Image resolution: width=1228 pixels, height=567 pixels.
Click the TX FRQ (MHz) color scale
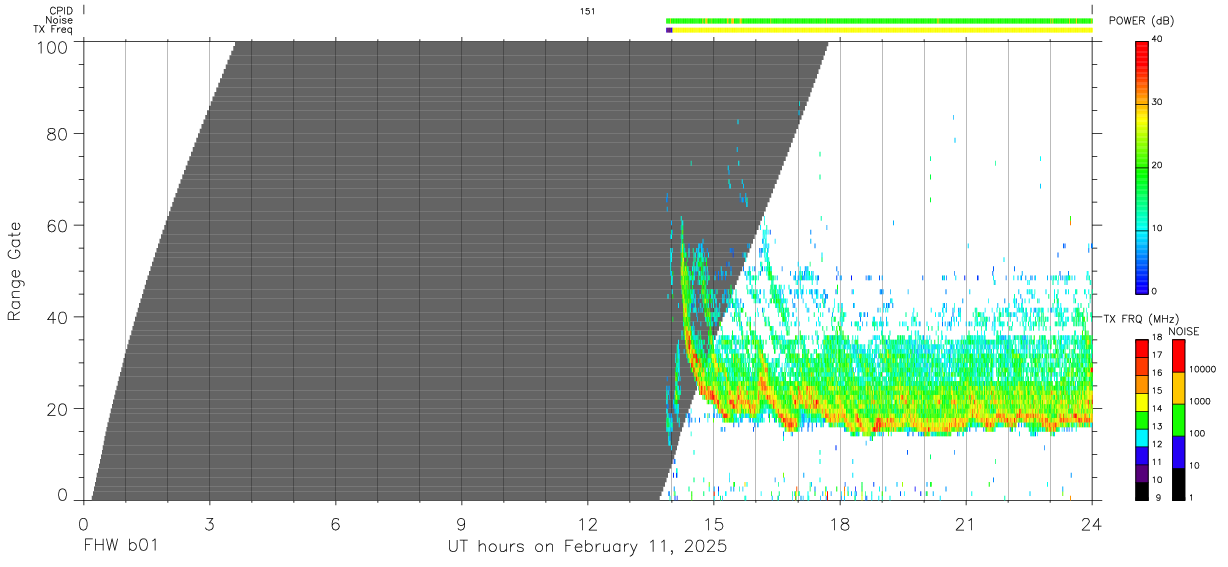1143,419
